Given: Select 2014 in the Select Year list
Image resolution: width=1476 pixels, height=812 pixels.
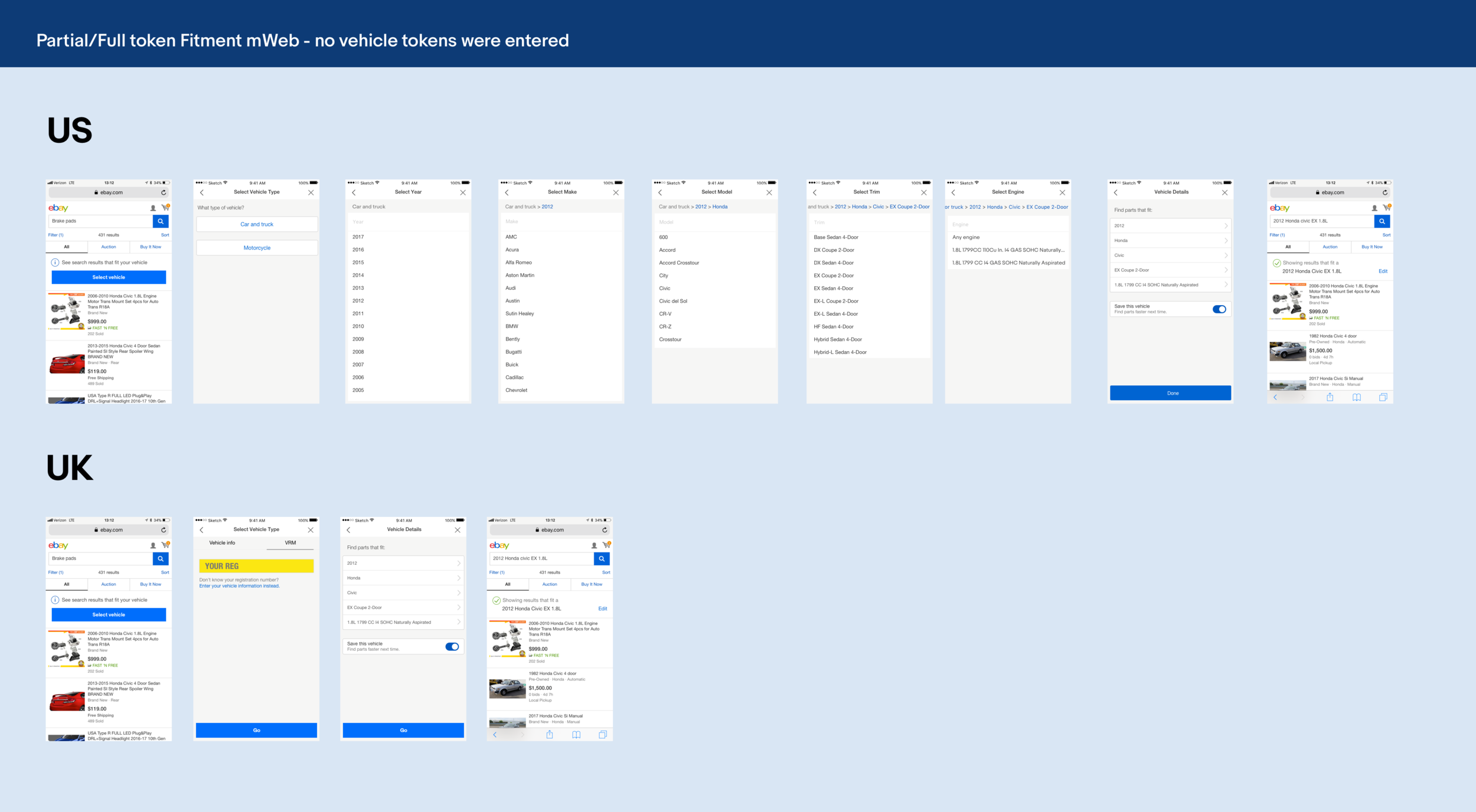Looking at the screenshot, I should (358, 276).
